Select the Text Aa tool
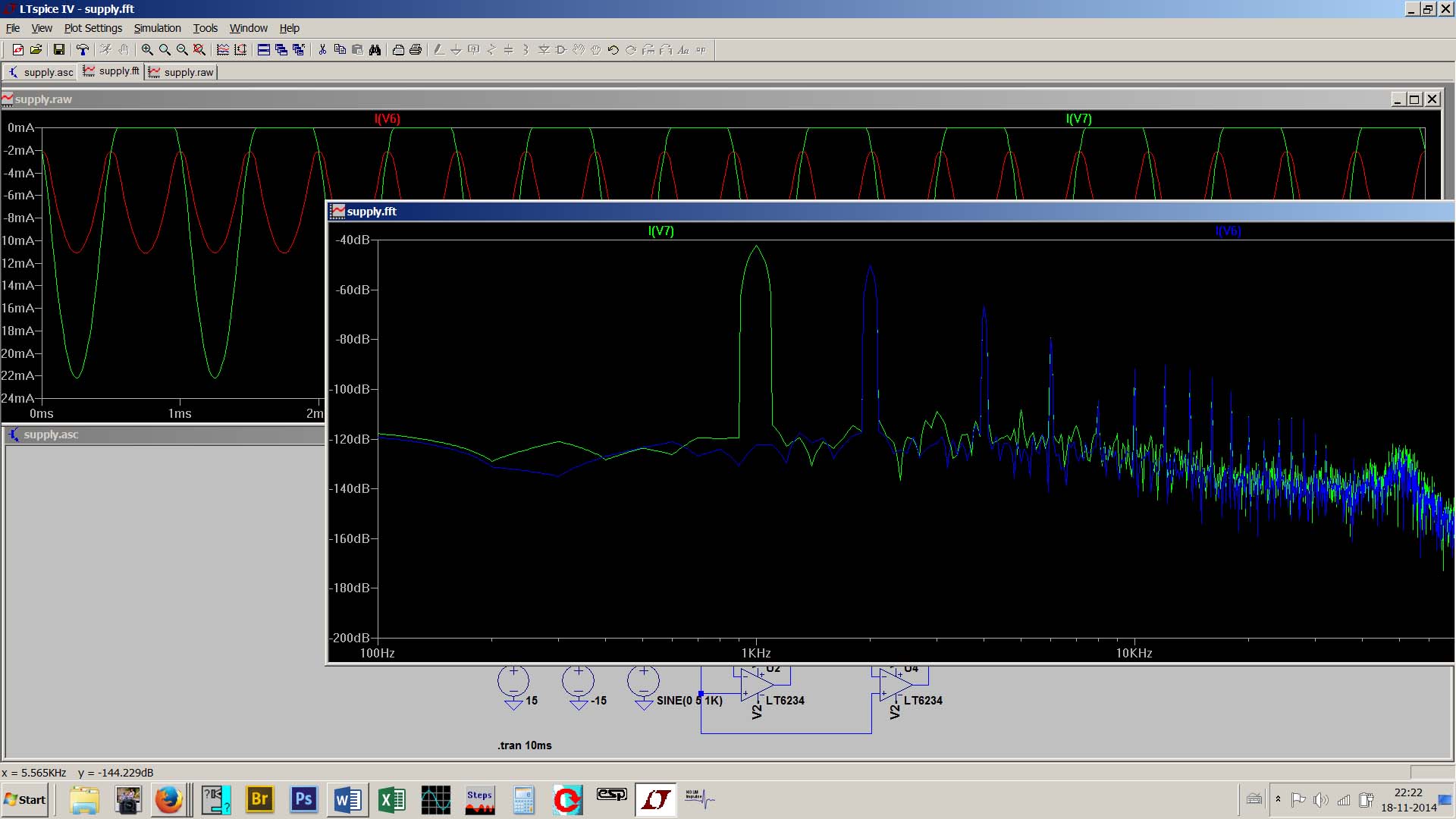Image resolution: width=1456 pixels, height=819 pixels. pos(683,50)
